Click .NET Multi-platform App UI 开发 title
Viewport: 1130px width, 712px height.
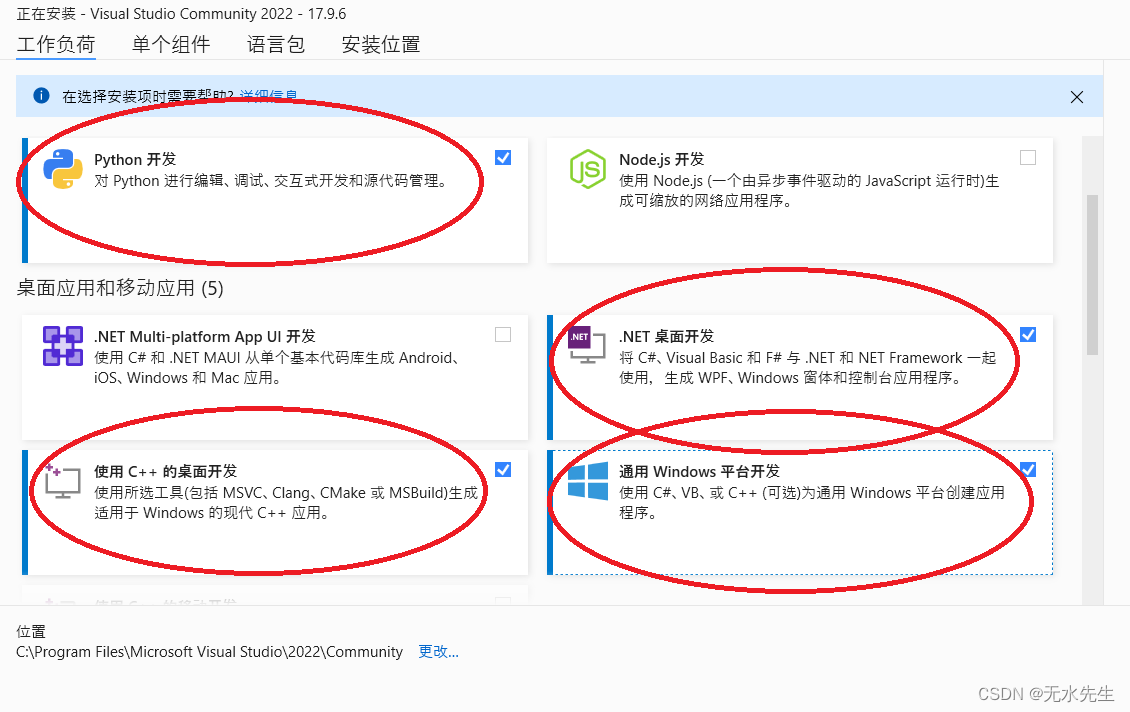(x=205, y=337)
